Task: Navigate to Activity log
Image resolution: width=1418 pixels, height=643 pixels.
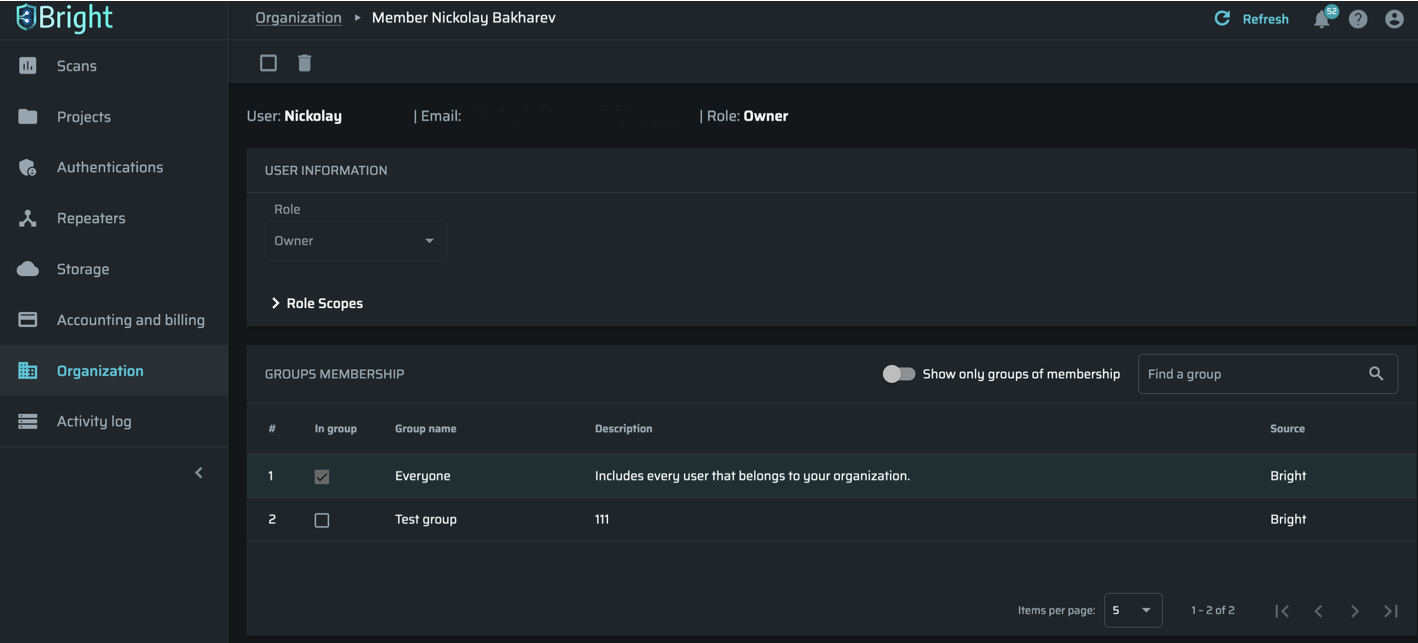Action: point(94,421)
